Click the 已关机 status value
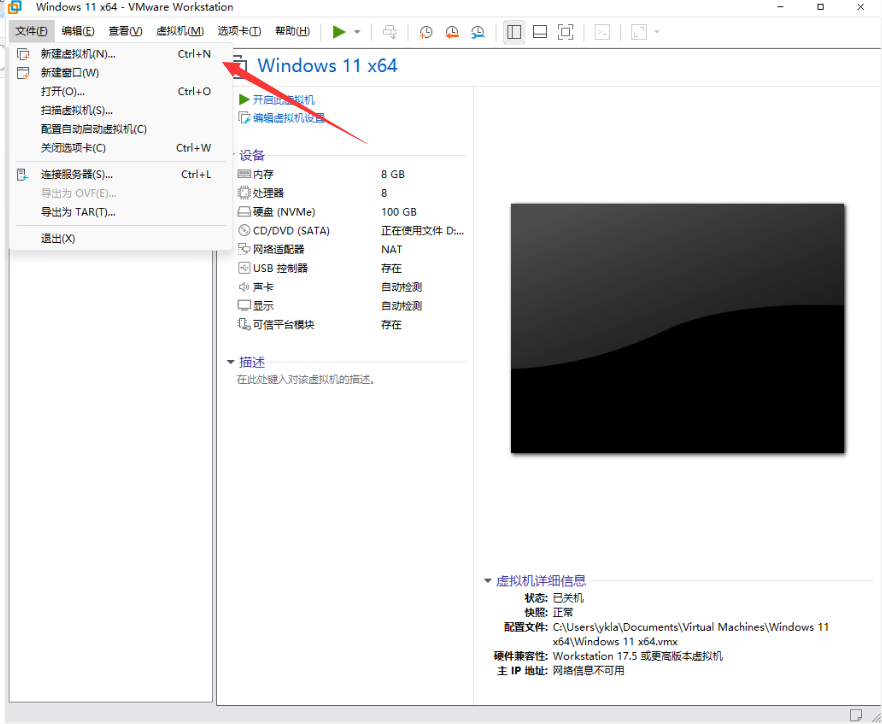 (568, 597)
